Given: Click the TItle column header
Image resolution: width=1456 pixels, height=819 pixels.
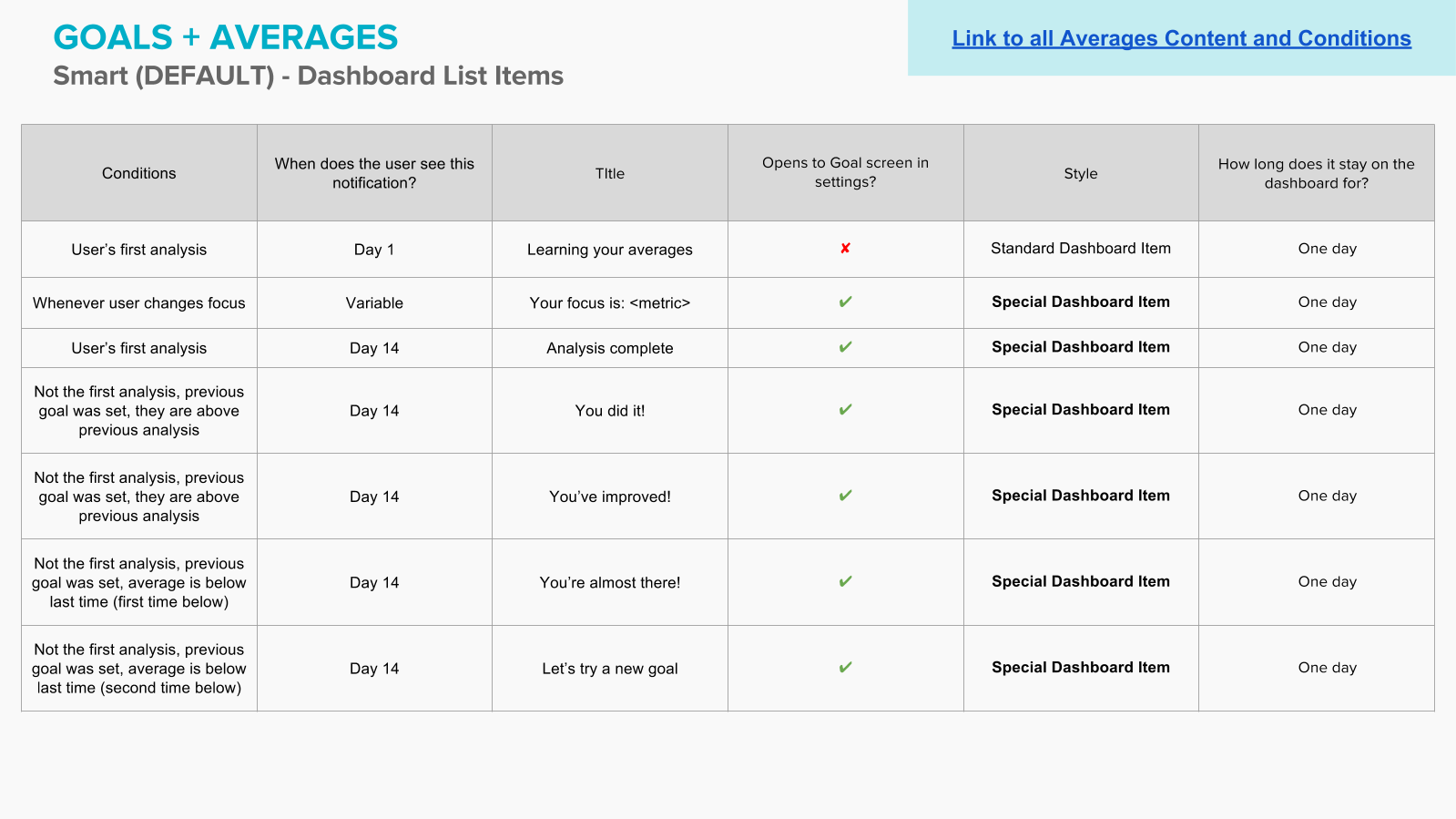Looking at the screenshot, I should (x=610, y=173).
